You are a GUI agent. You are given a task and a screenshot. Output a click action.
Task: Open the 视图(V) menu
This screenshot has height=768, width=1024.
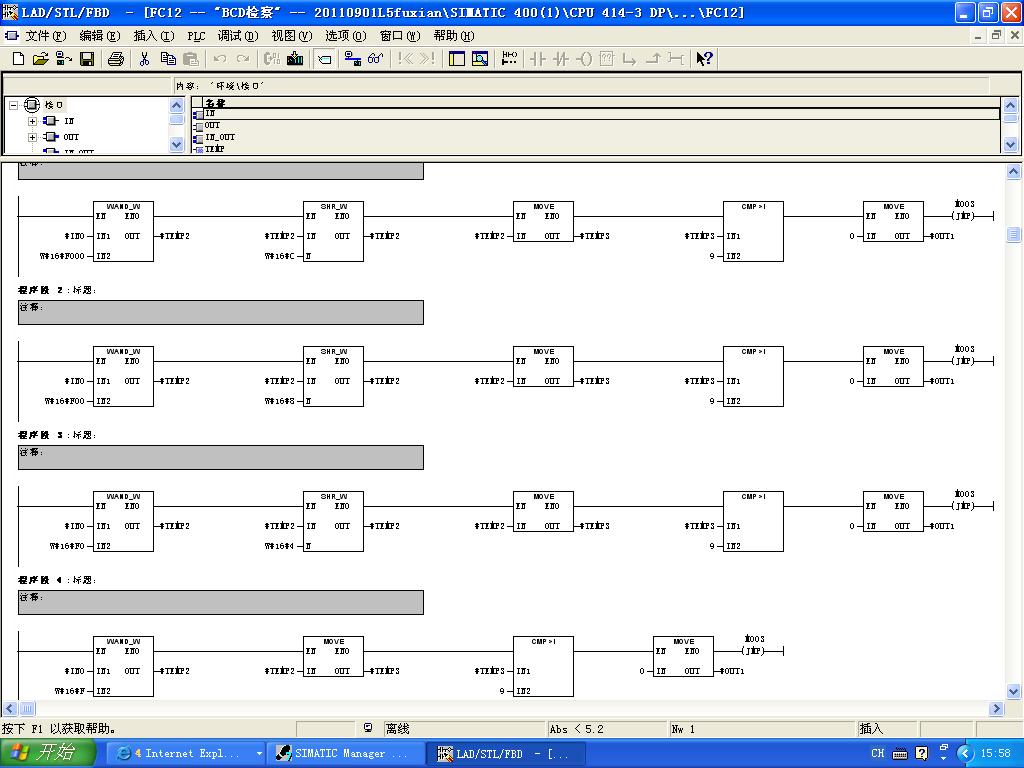[x=292, y=36]
